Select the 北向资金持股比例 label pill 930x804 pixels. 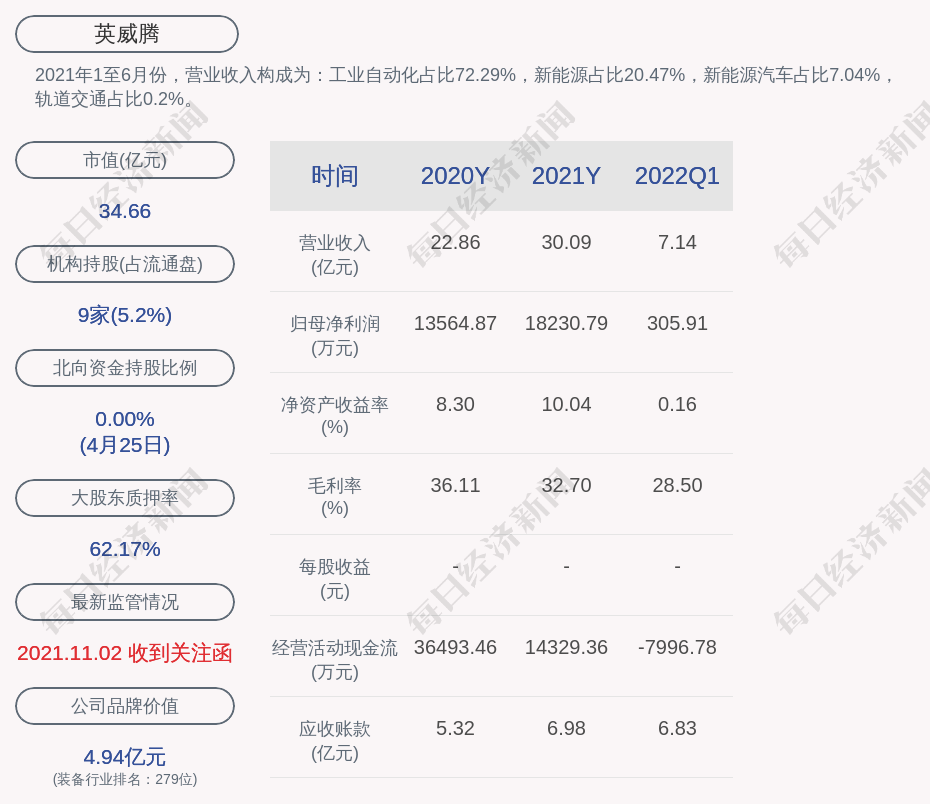tap(125, 368)
